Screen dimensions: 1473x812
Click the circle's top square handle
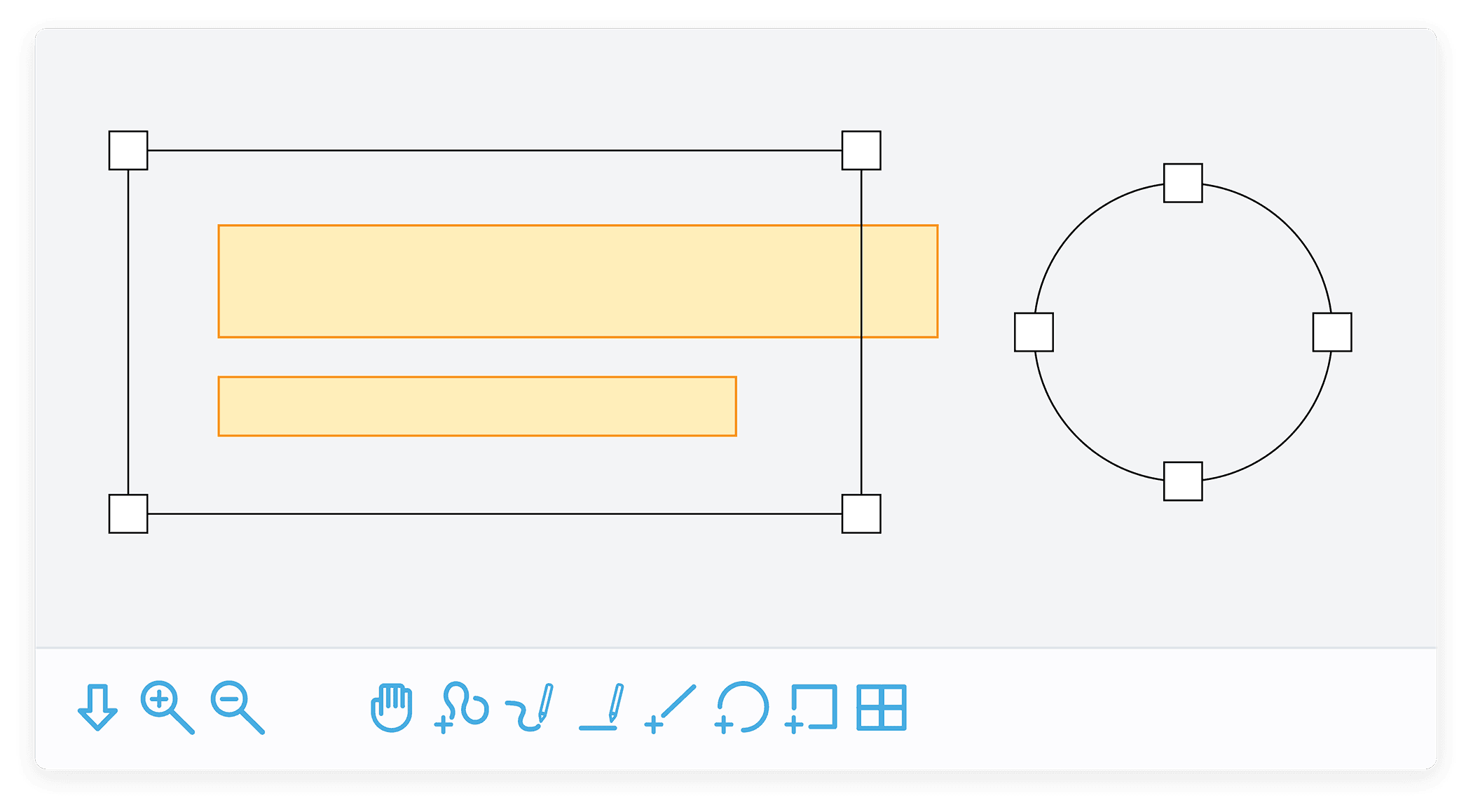pyautogui.click(x=1182, y=182)
